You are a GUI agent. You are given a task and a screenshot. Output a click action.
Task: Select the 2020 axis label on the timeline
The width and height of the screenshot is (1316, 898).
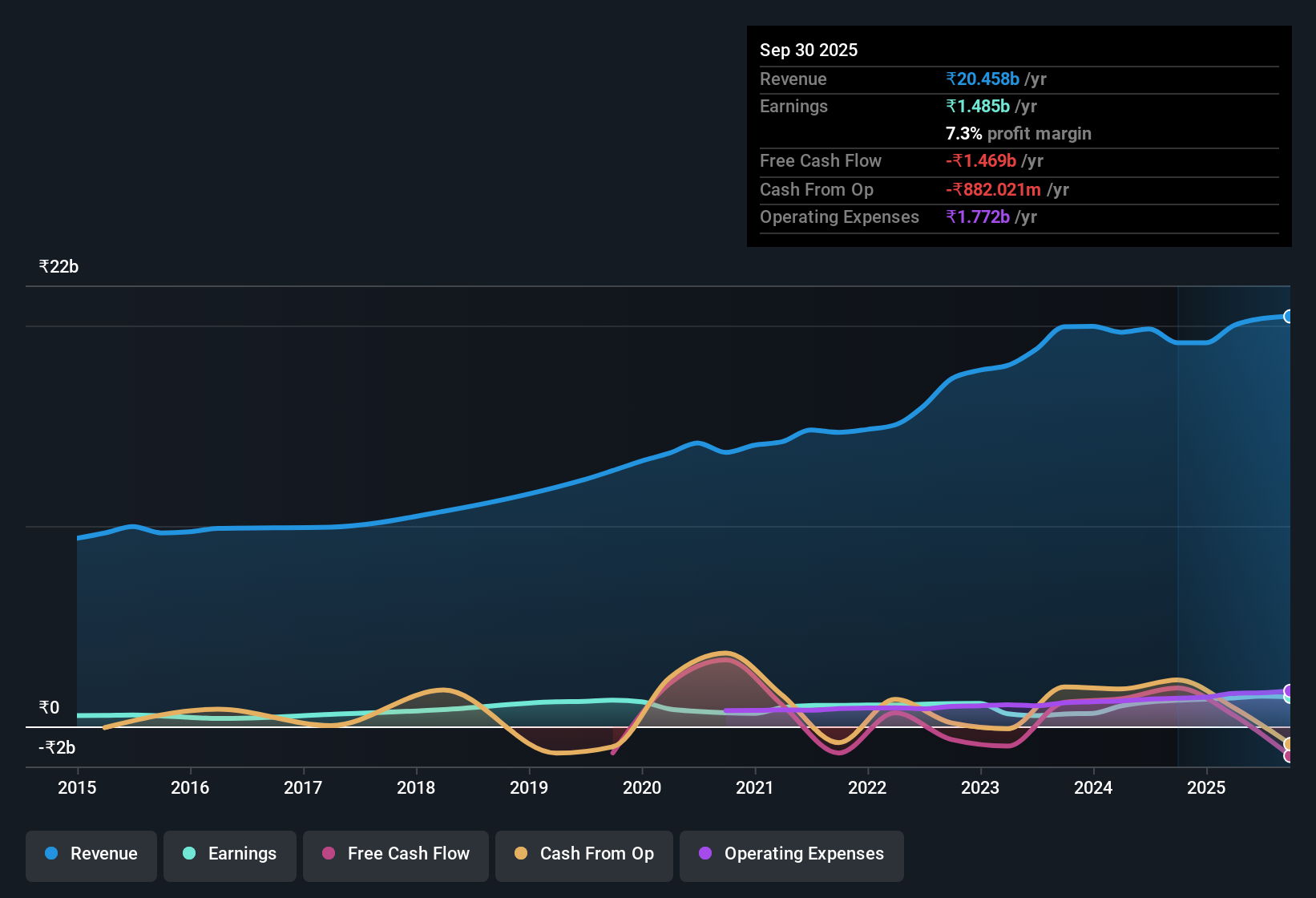[x=642, y=788]
